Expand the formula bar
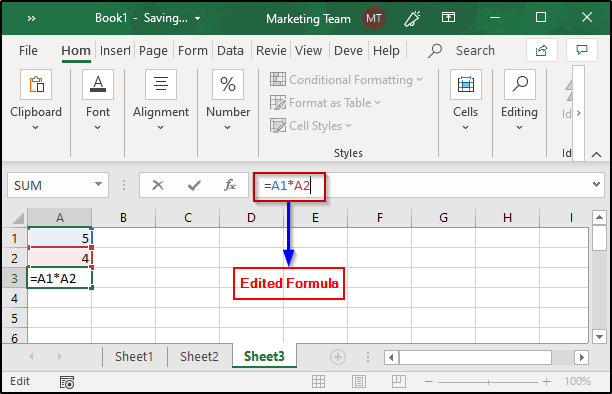The width and height of the screenshot is (612, 394). 596,184
